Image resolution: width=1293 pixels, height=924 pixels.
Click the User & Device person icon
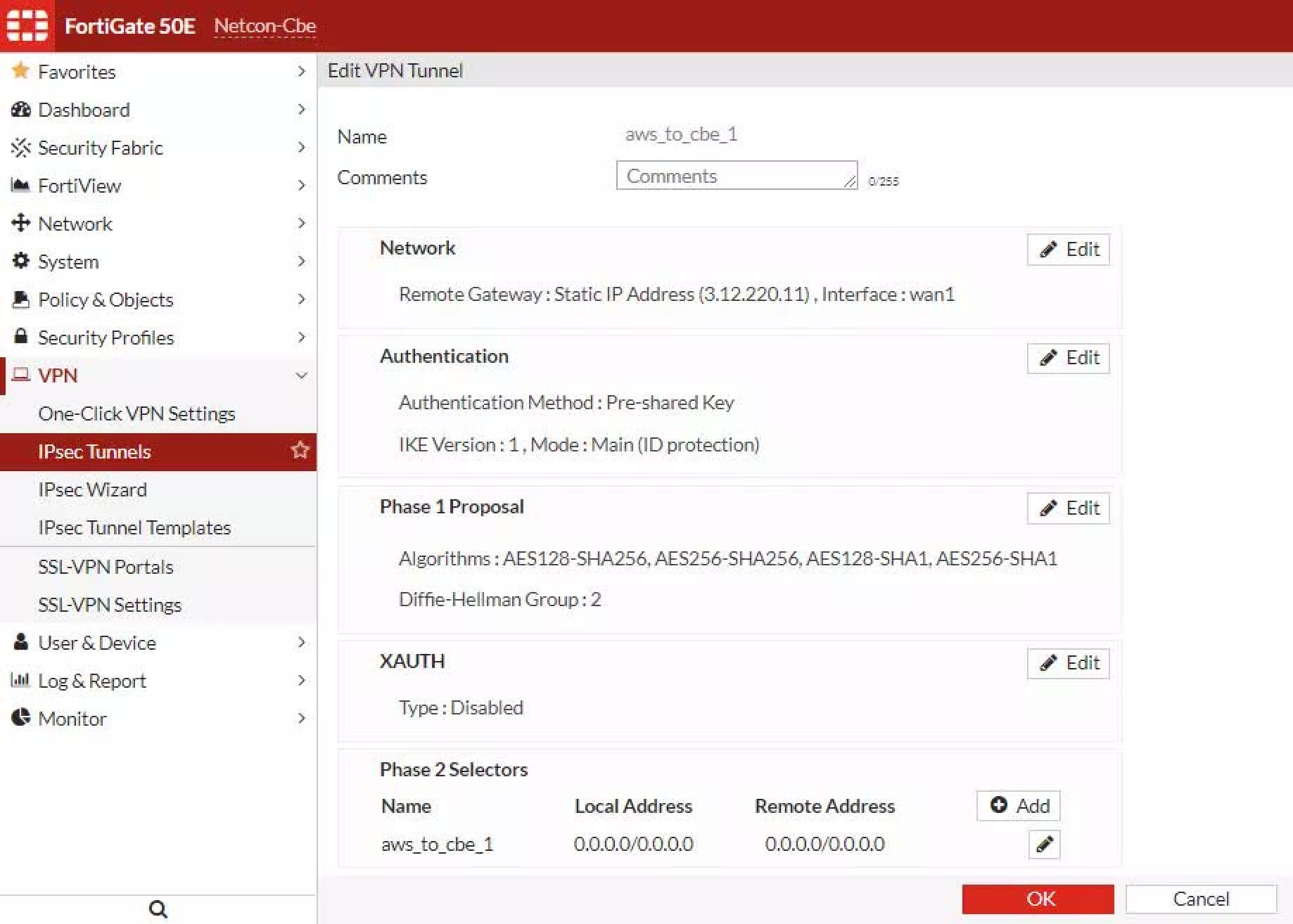coord(21,641)
